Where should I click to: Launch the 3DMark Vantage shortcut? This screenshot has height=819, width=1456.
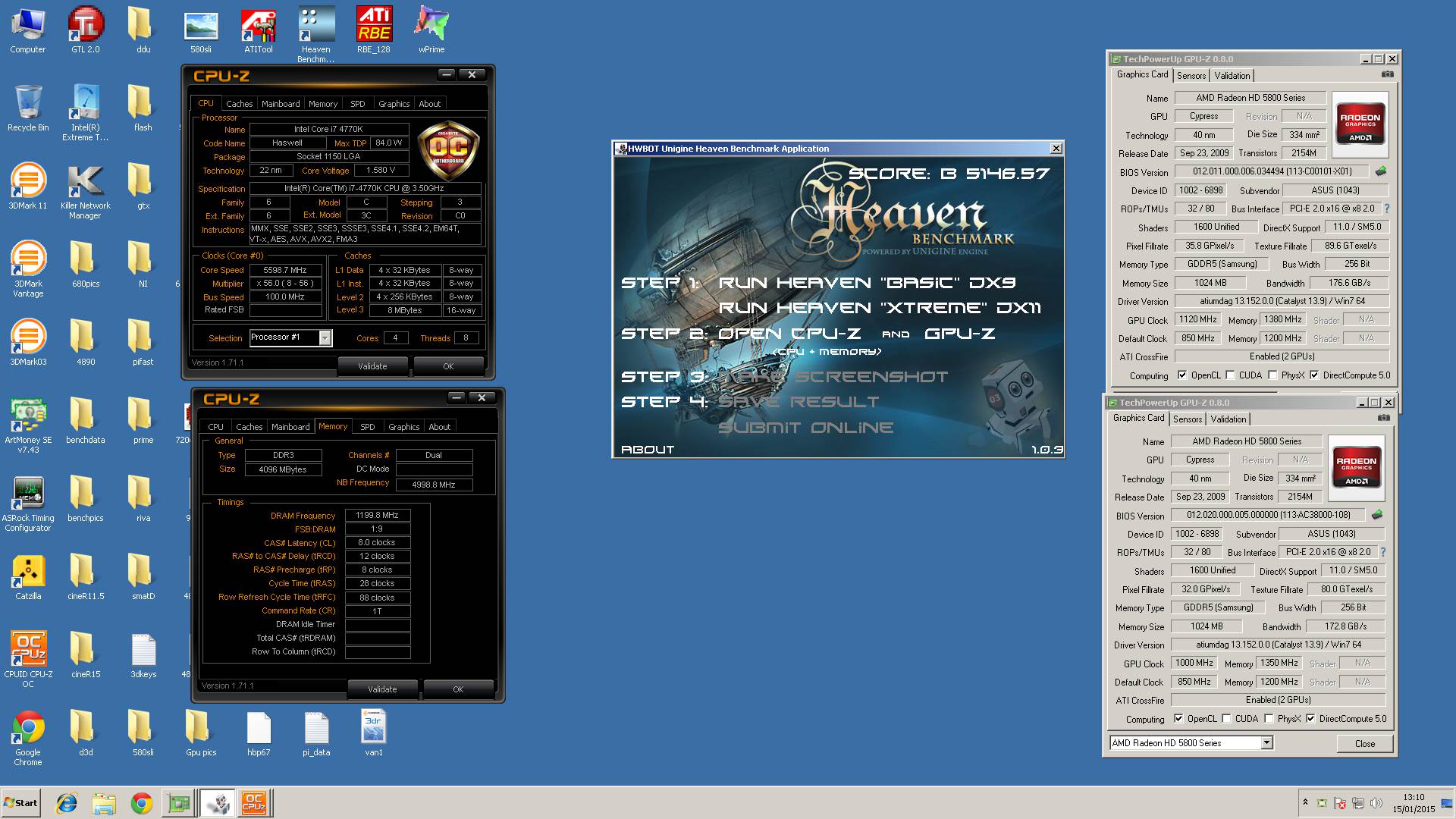coord(28,269)
